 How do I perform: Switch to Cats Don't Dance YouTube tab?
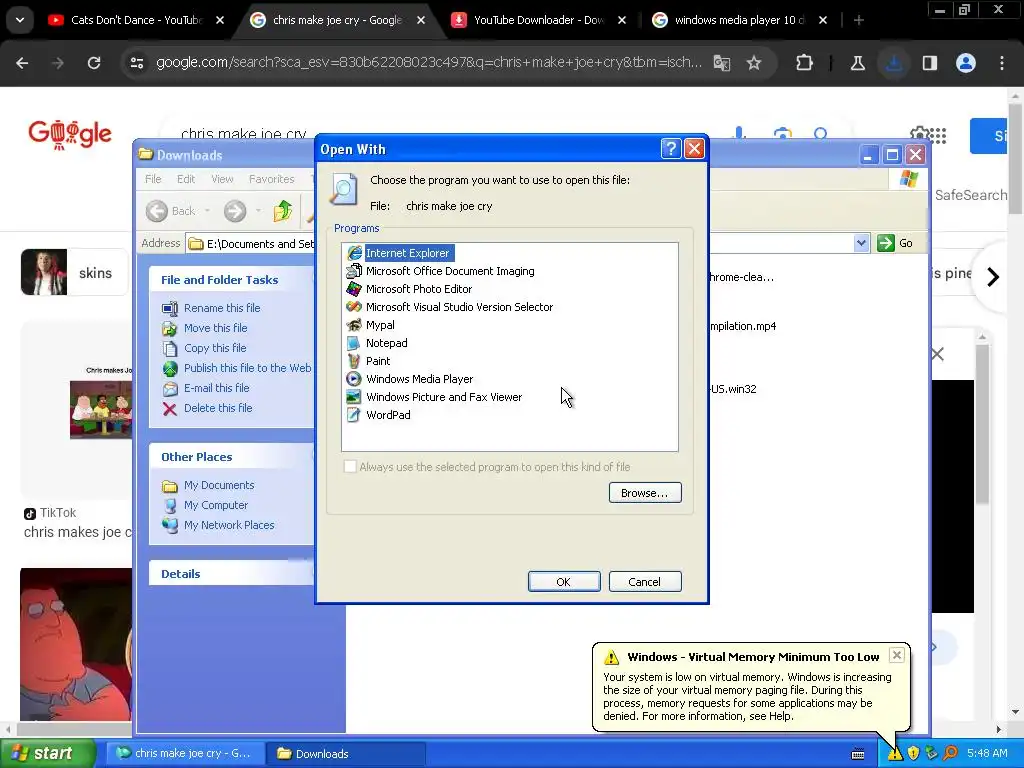[x=136, y=20]
